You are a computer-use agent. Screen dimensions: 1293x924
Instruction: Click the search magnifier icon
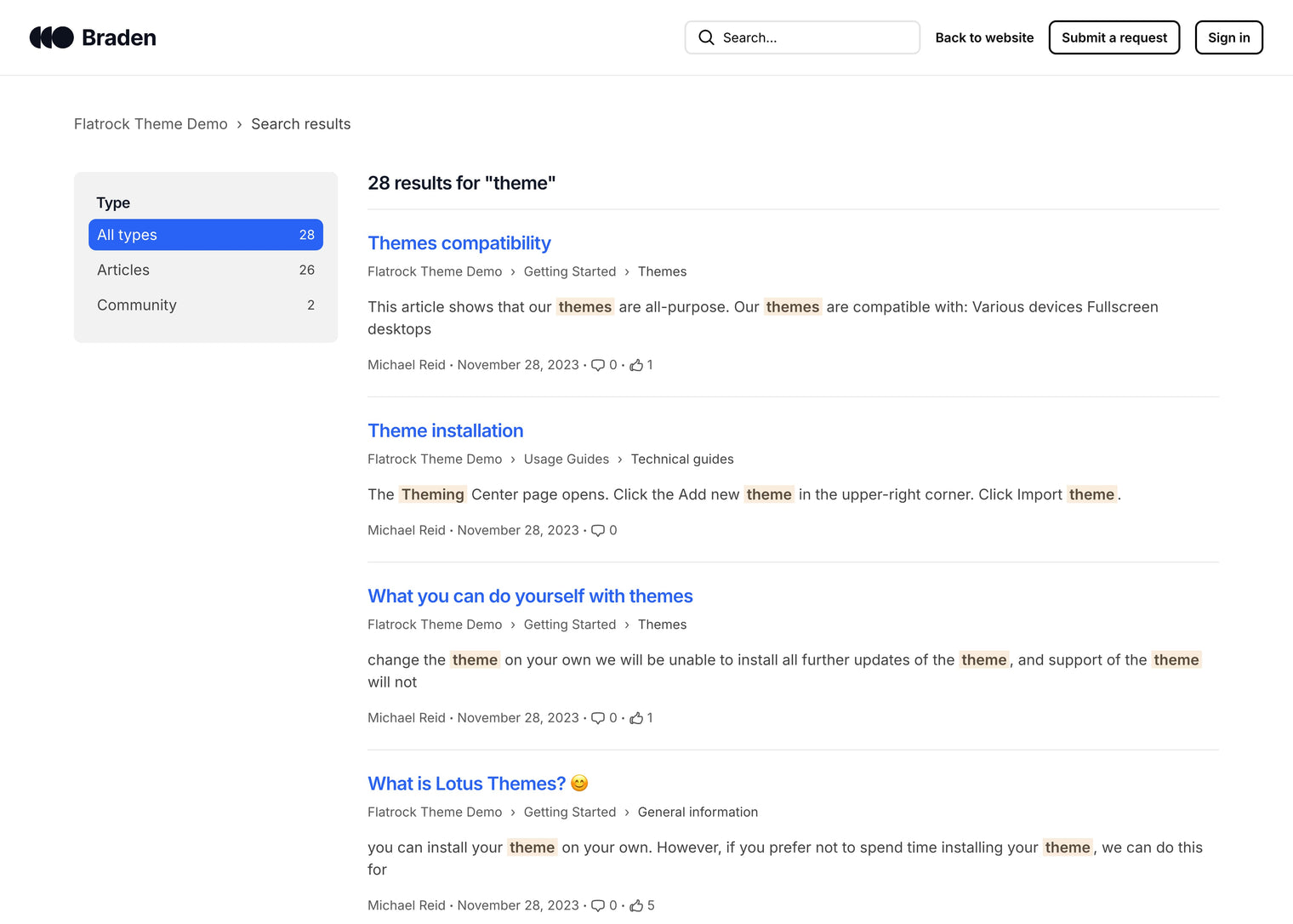click(x=706, y=37)
